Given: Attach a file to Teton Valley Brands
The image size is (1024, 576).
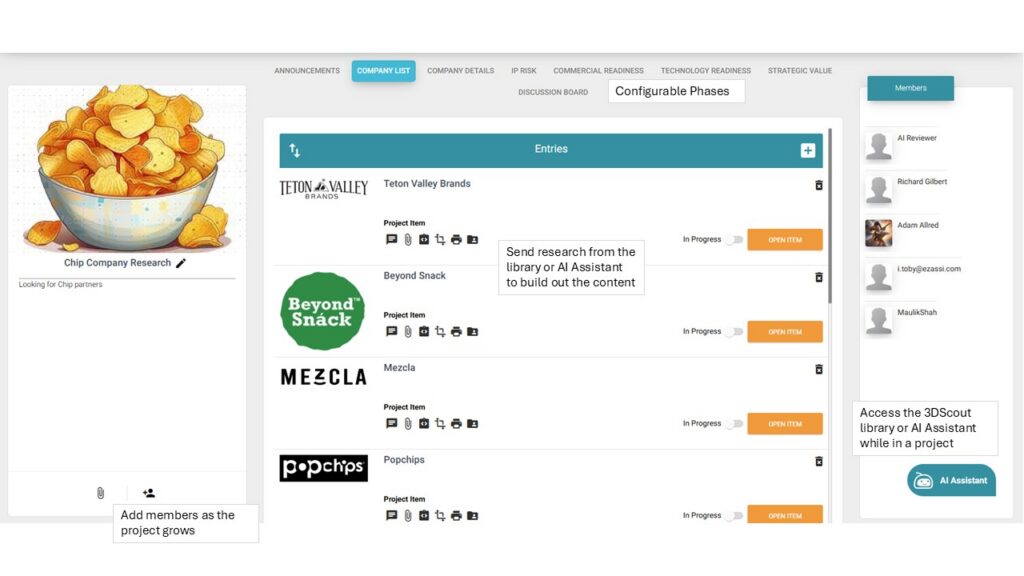Looking at the screenshot, I should point(408,240).
